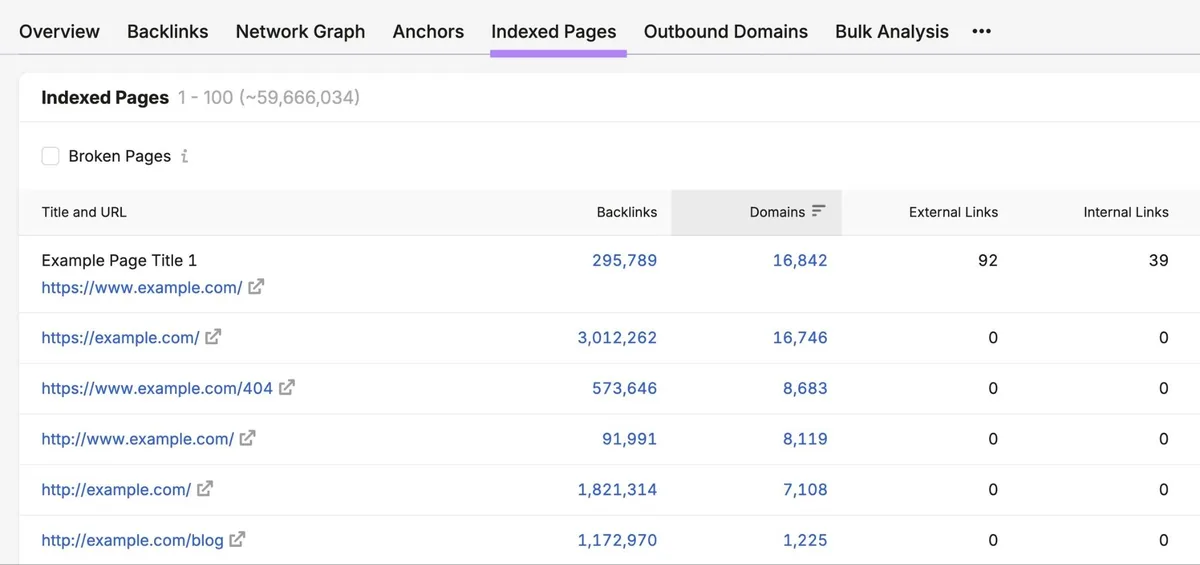
Task: Open the https://www.example.com/404 link
Action: click(157, 387)
